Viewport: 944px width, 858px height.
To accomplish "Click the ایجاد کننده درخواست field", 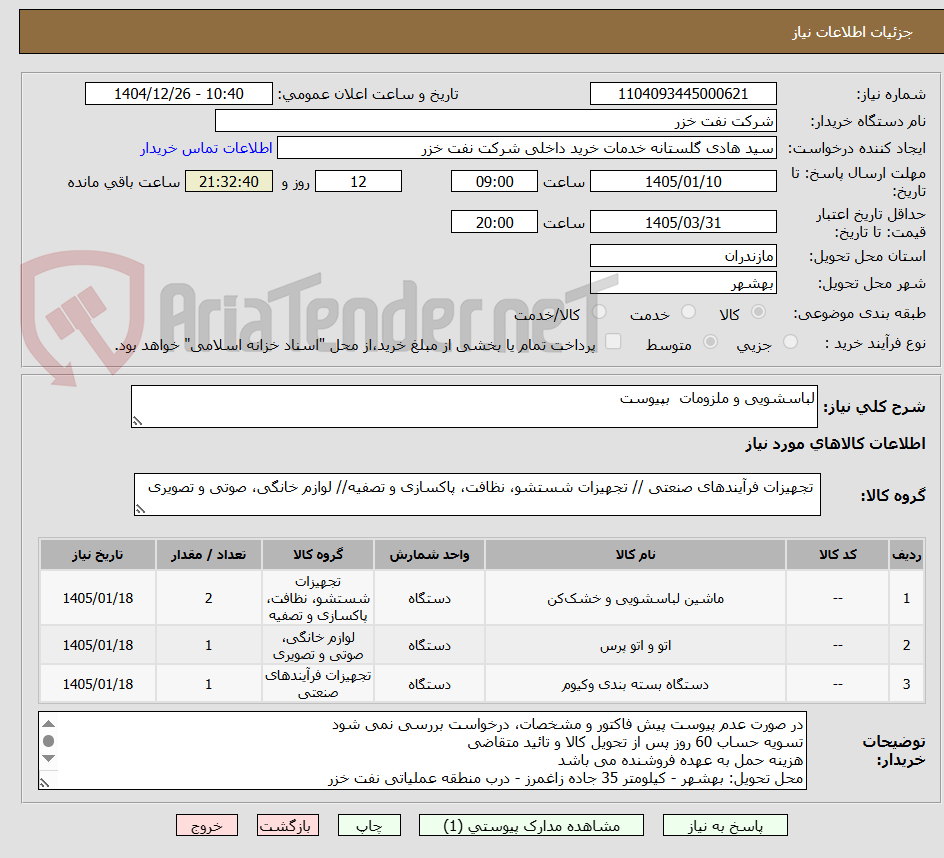I will click(x=527, y=148).
